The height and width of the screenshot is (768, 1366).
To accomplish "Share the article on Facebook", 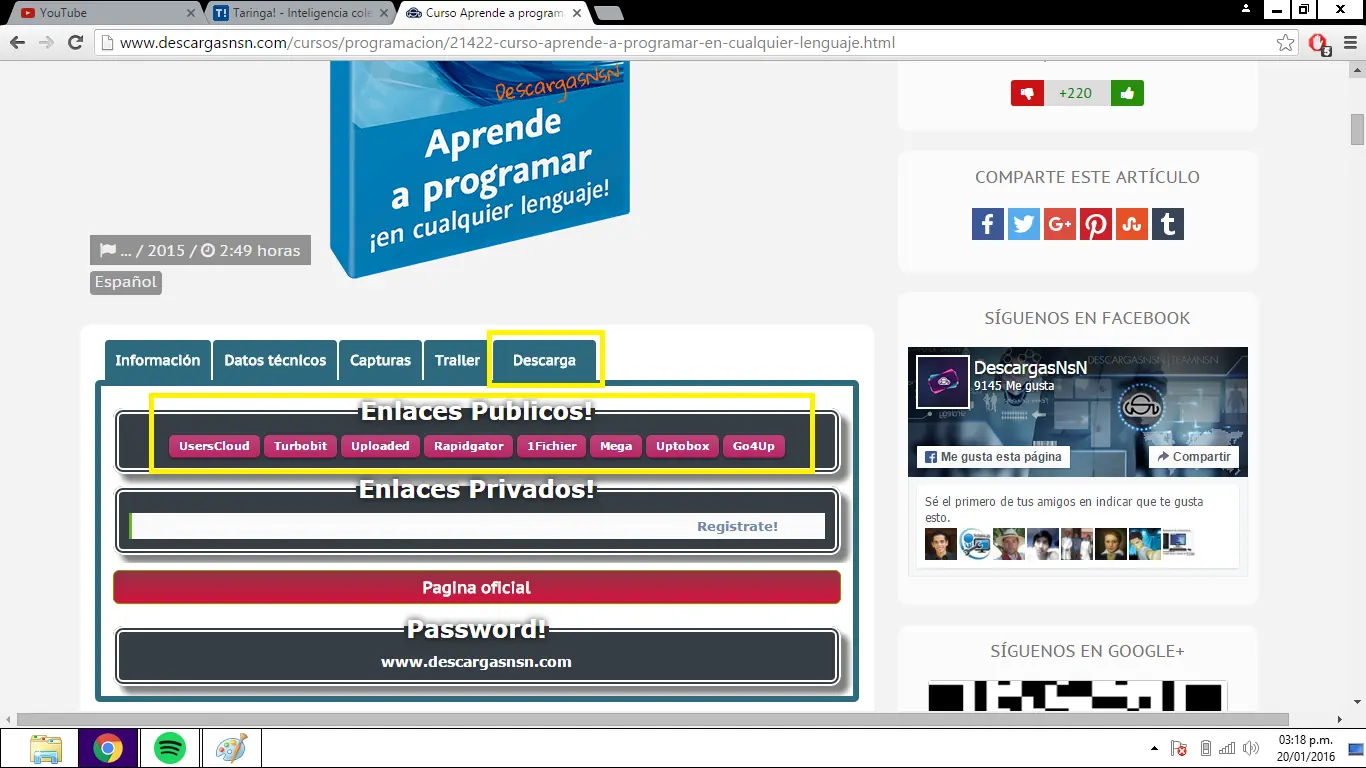I will click(987, 224).
